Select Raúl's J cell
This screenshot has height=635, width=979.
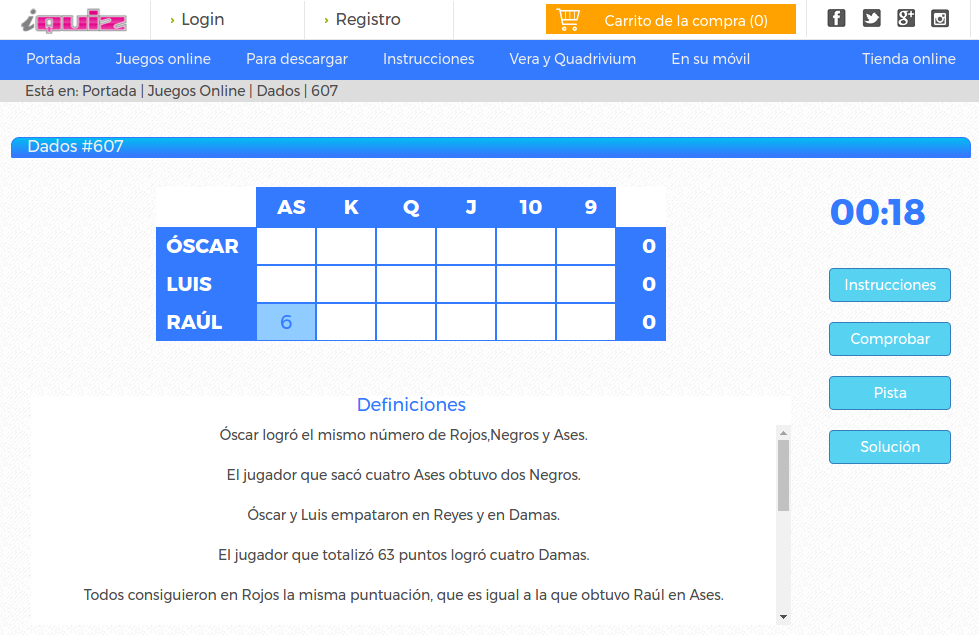point(466,322)
